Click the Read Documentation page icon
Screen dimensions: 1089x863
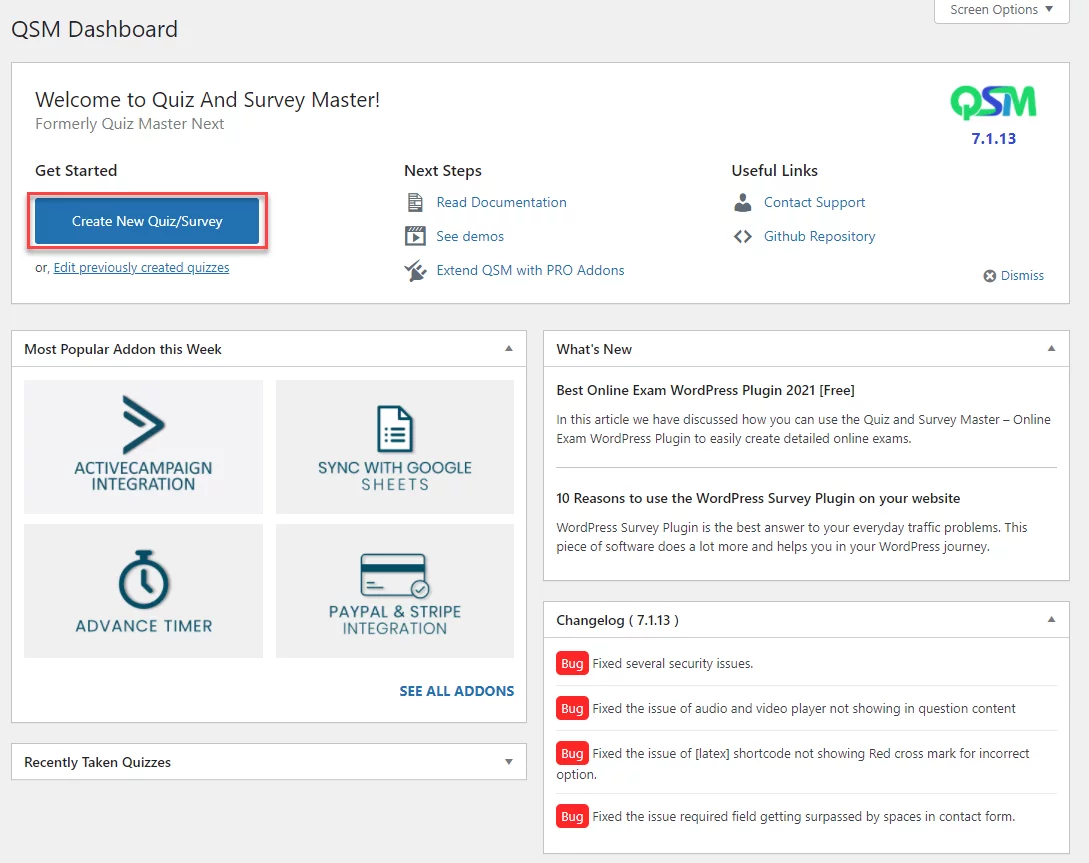point(415,203)
